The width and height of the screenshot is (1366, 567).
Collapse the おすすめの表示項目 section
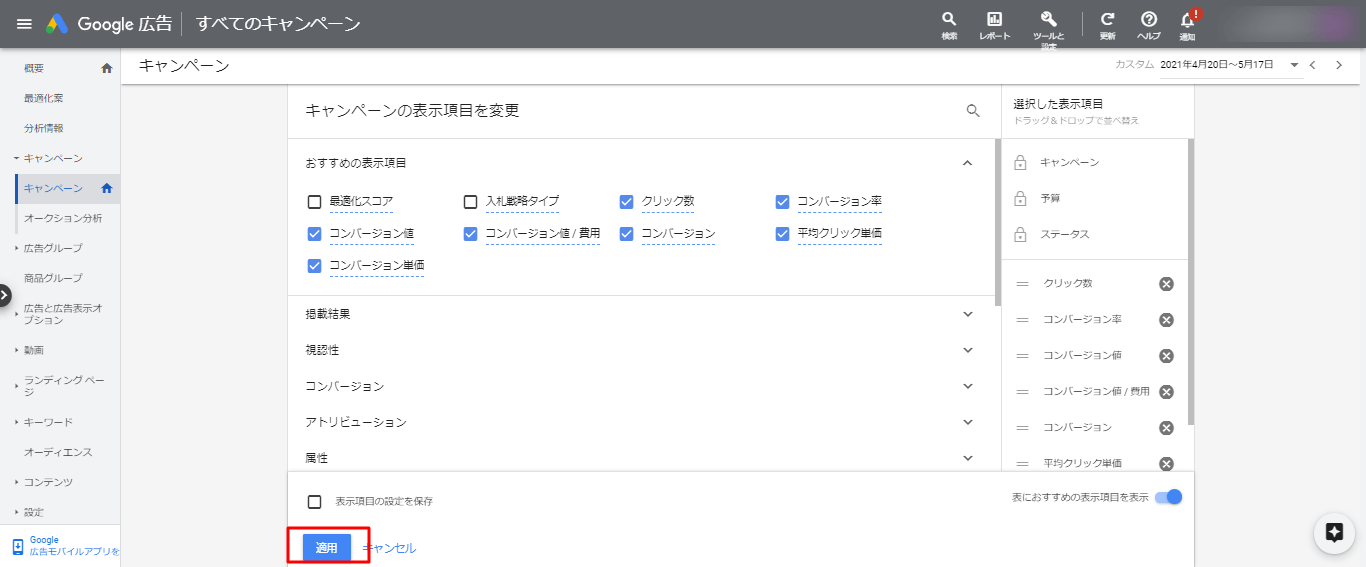[967, 162]
